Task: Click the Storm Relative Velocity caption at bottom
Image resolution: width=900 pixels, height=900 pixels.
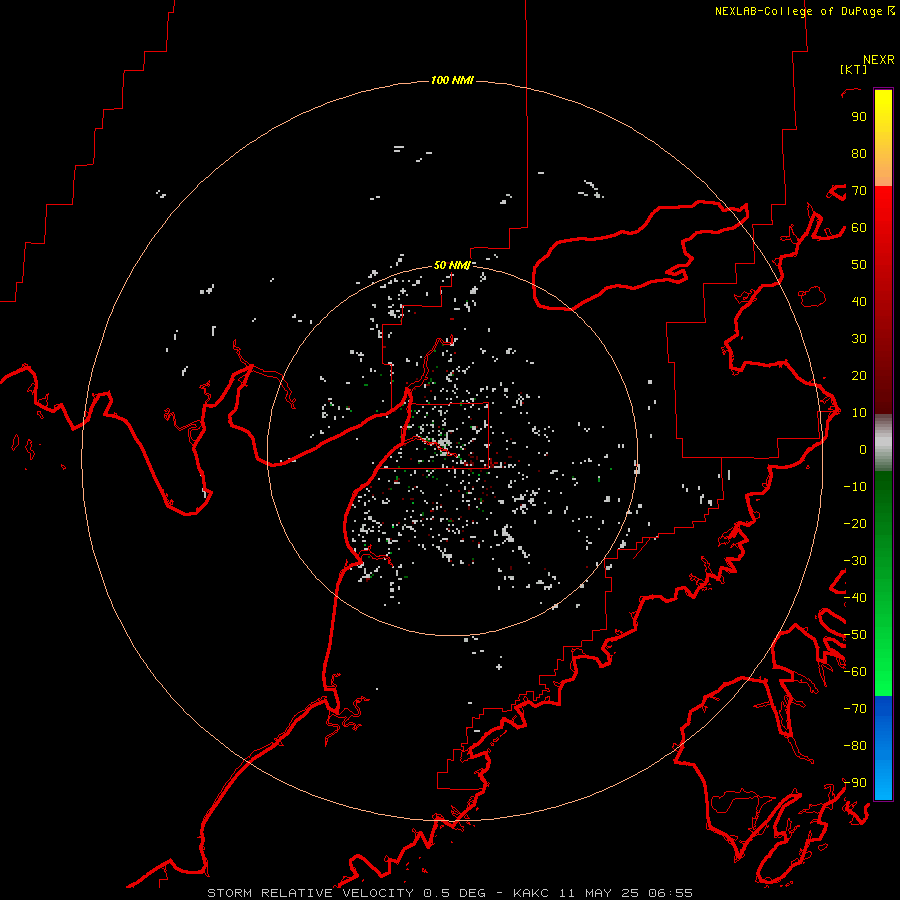Action: point(450,893)
